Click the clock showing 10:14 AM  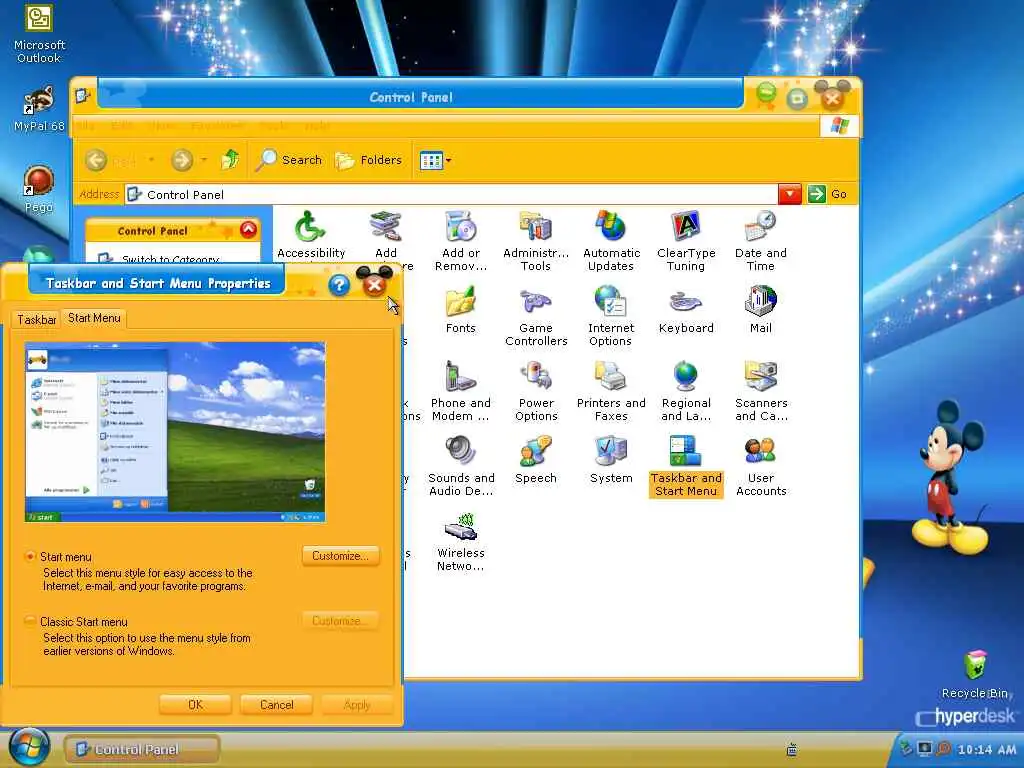coord(987,750)
